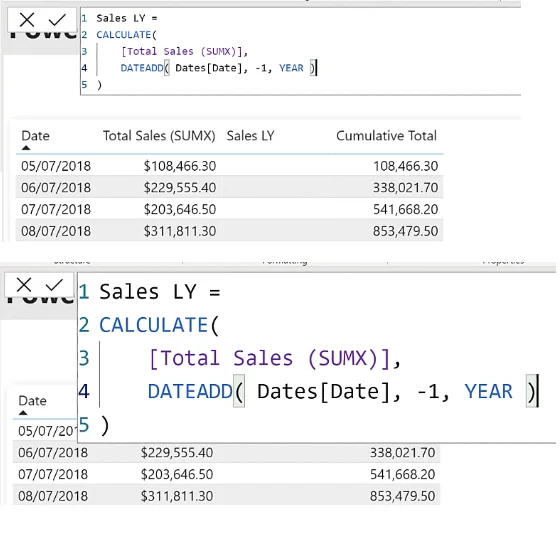
Task: Select $311,811.30 cell in lower table
Action: coord(177,496)
